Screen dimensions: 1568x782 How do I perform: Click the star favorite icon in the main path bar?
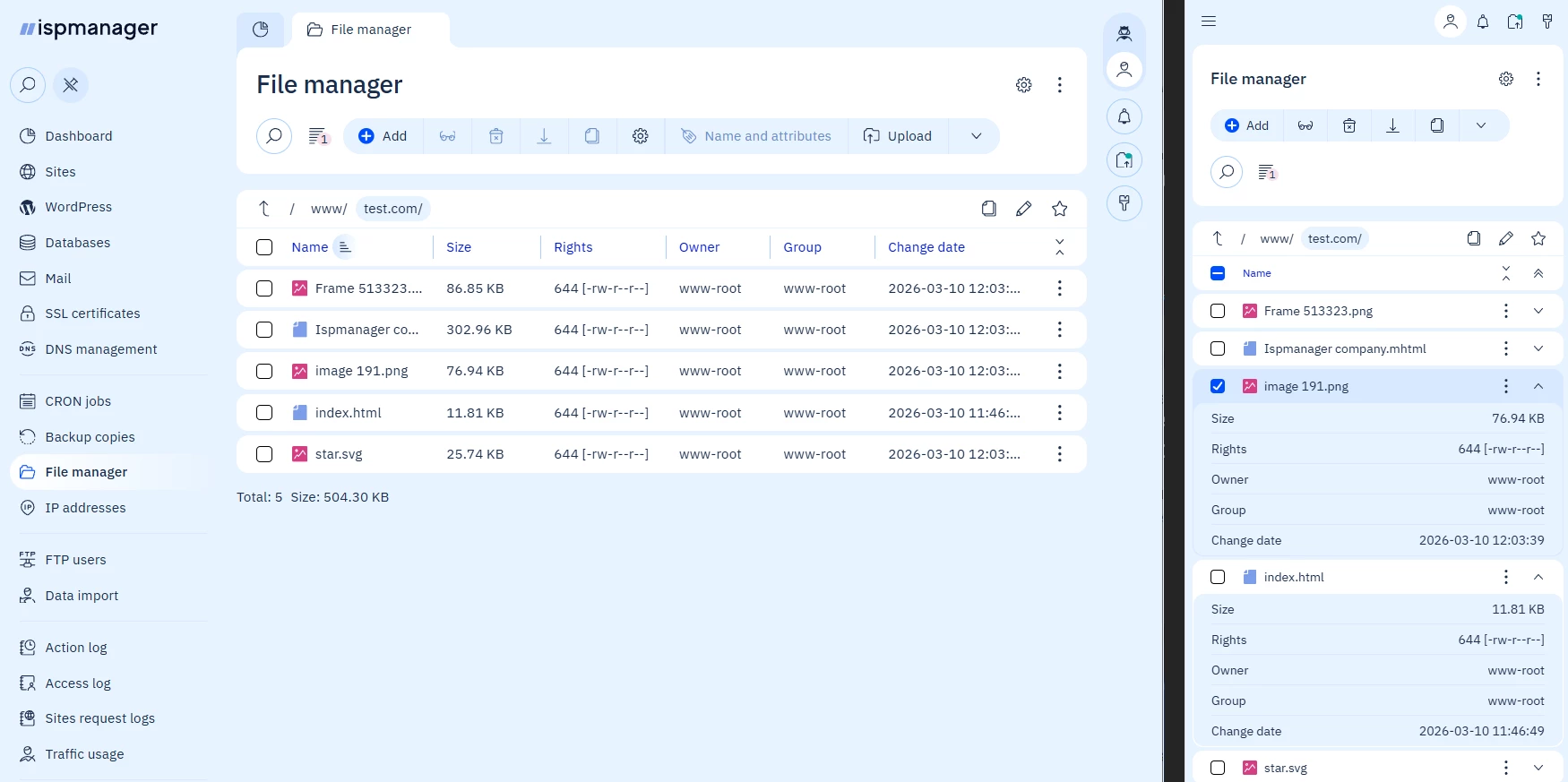1059,209
